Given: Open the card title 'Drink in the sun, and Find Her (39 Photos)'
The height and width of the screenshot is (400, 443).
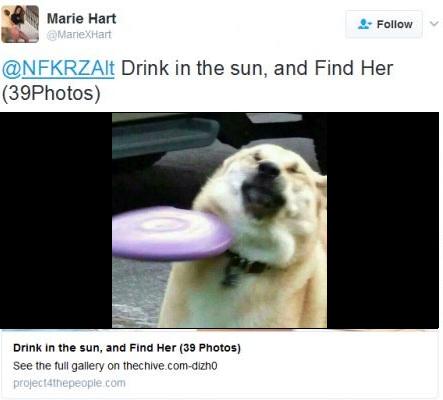Looking at the screenshot, I should [127, 348].
